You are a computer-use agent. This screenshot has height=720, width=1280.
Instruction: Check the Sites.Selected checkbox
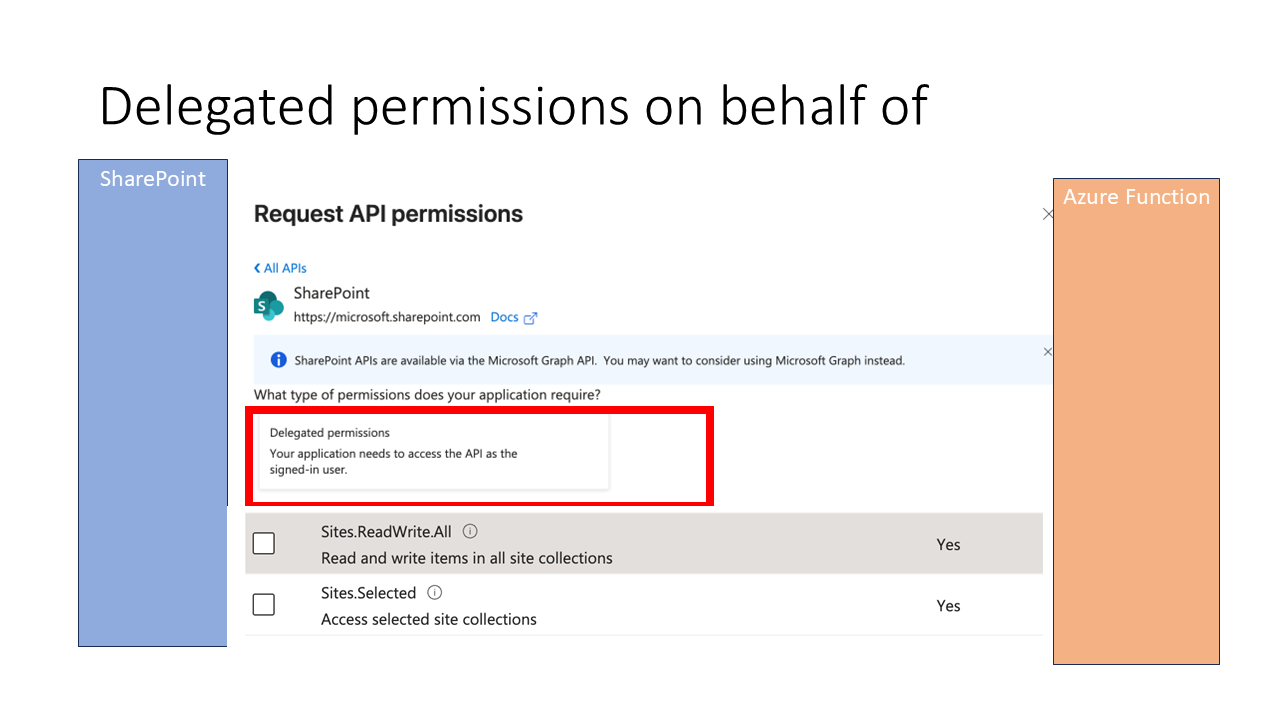[x=264, y=604]
